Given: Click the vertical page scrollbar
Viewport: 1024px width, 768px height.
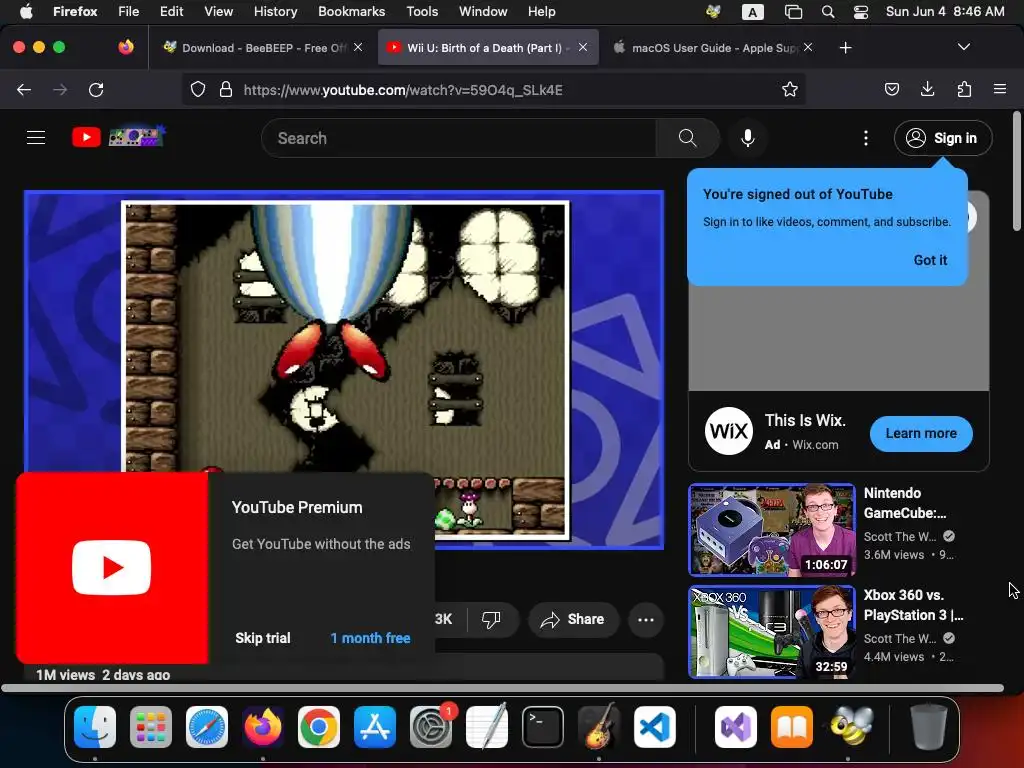Looking at the screenshot, I should click(x=1016, y=171).
